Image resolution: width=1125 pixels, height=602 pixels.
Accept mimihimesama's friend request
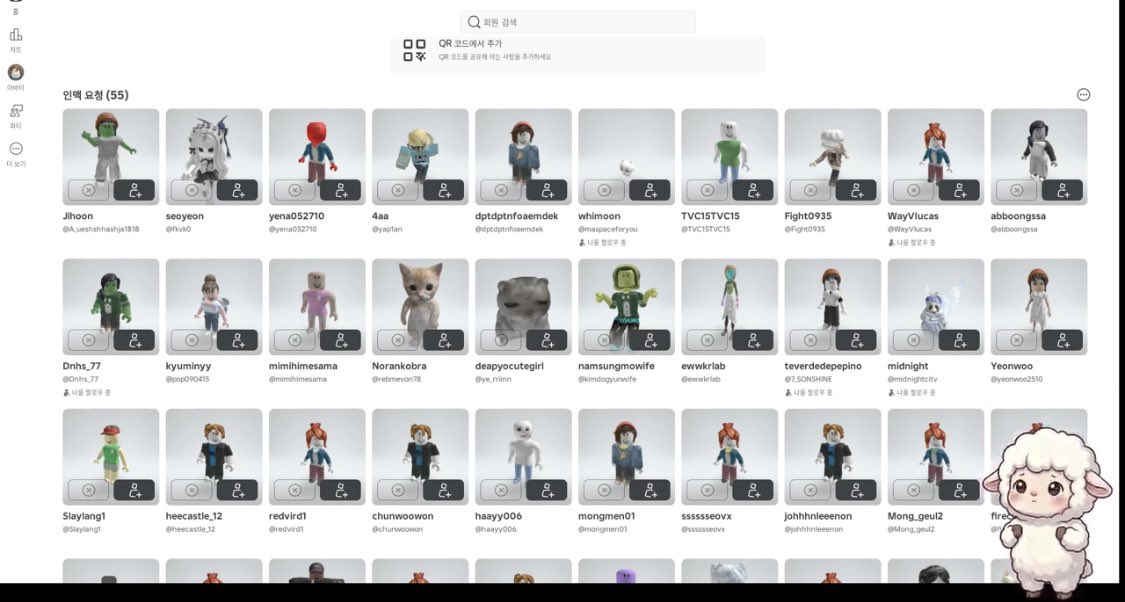341,340
